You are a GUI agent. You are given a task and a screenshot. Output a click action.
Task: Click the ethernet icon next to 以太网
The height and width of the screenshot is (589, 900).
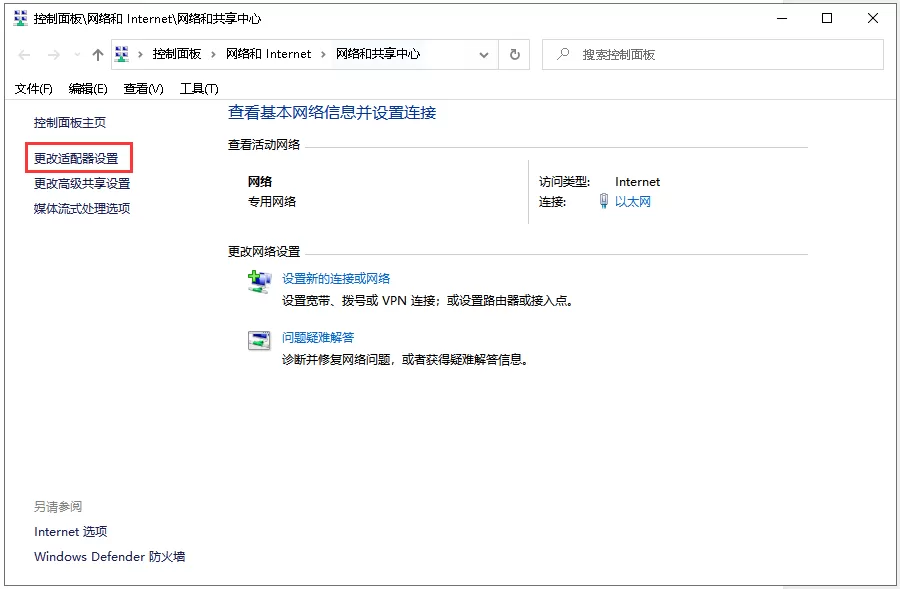[602, 200]
